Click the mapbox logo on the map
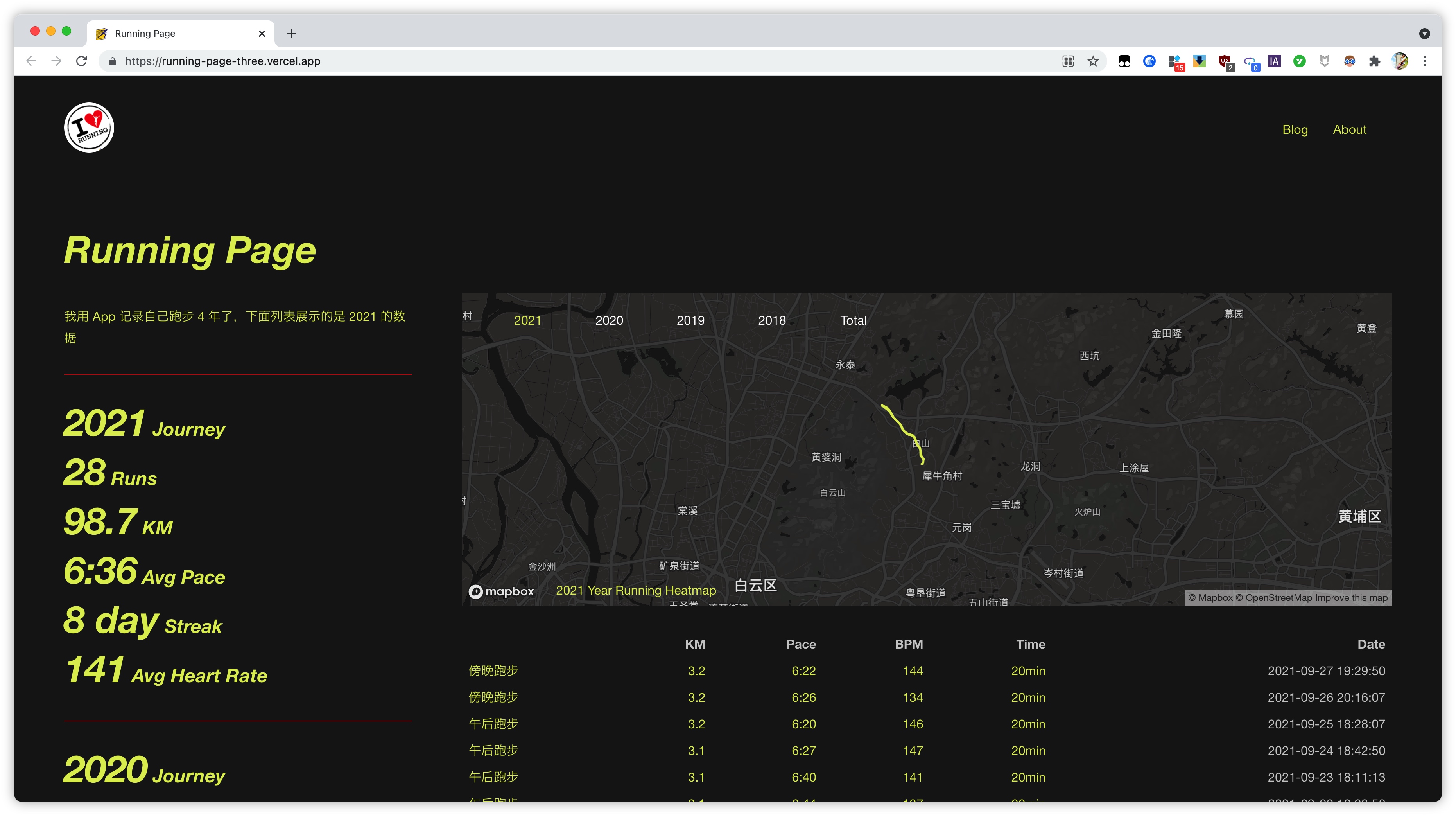Screen dimensions: 1456x816 tap(501, 591)
